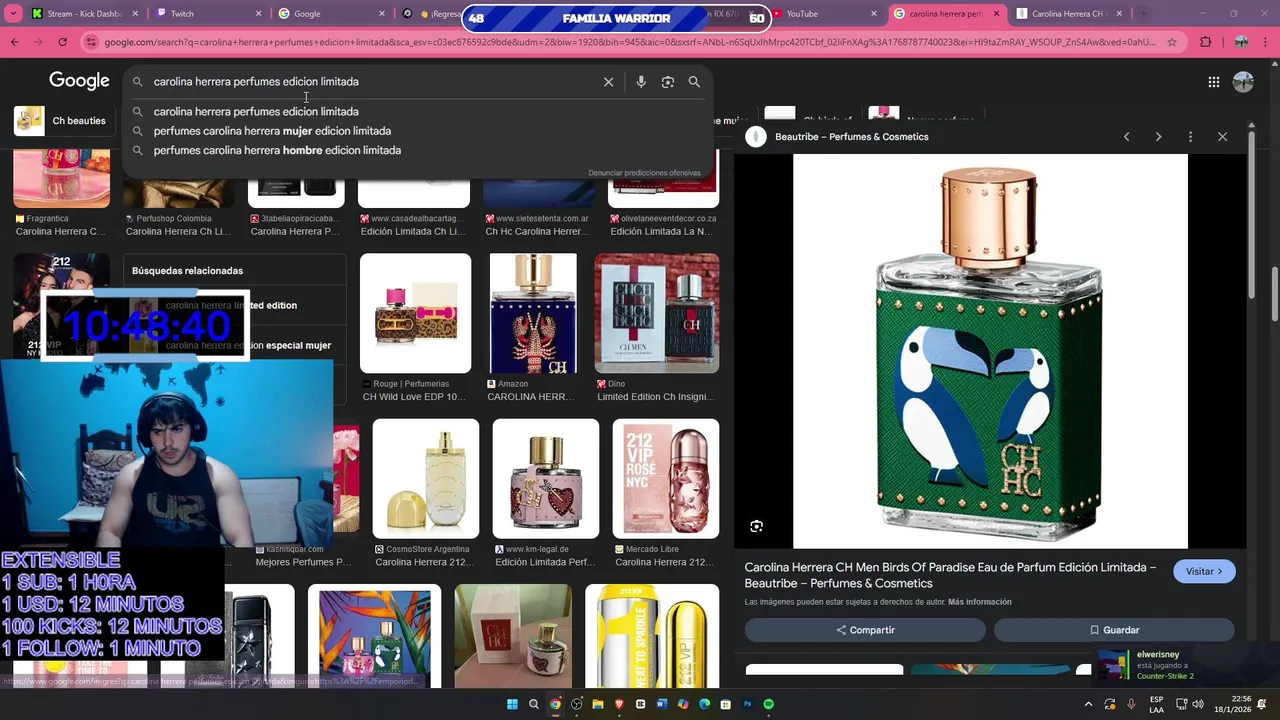Open Microsoft Word from the taskbar
The width and height of the screenshot is (1280, 720).
tap(662, 704)
